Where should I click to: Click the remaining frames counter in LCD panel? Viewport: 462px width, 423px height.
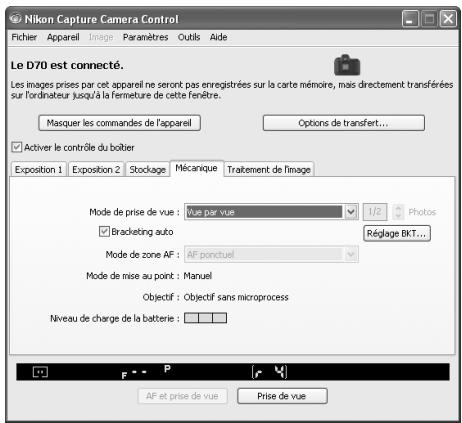click(x=269, y=372)
